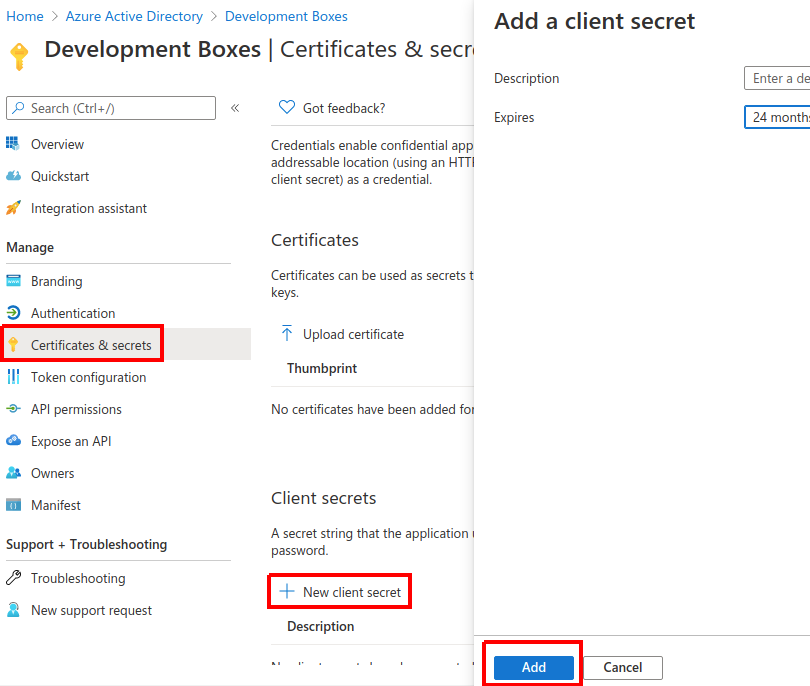Image resolution: width=810 pixels, height=686 pixels.
Task: Open Troubleshooting in the support section
Action: click(78, 578)
